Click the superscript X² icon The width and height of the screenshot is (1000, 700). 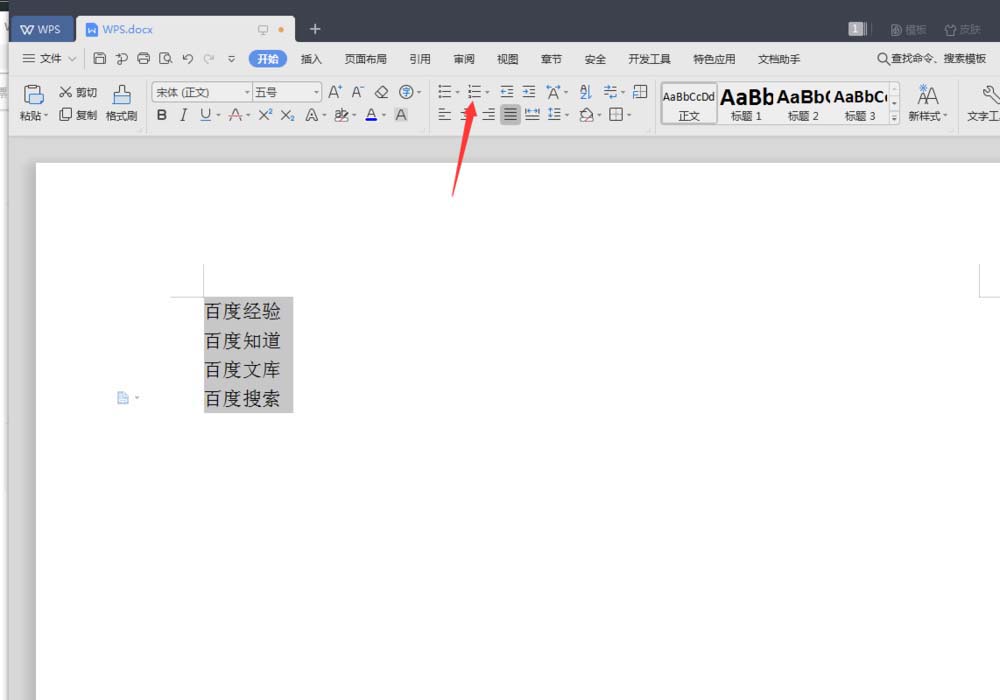265,116
